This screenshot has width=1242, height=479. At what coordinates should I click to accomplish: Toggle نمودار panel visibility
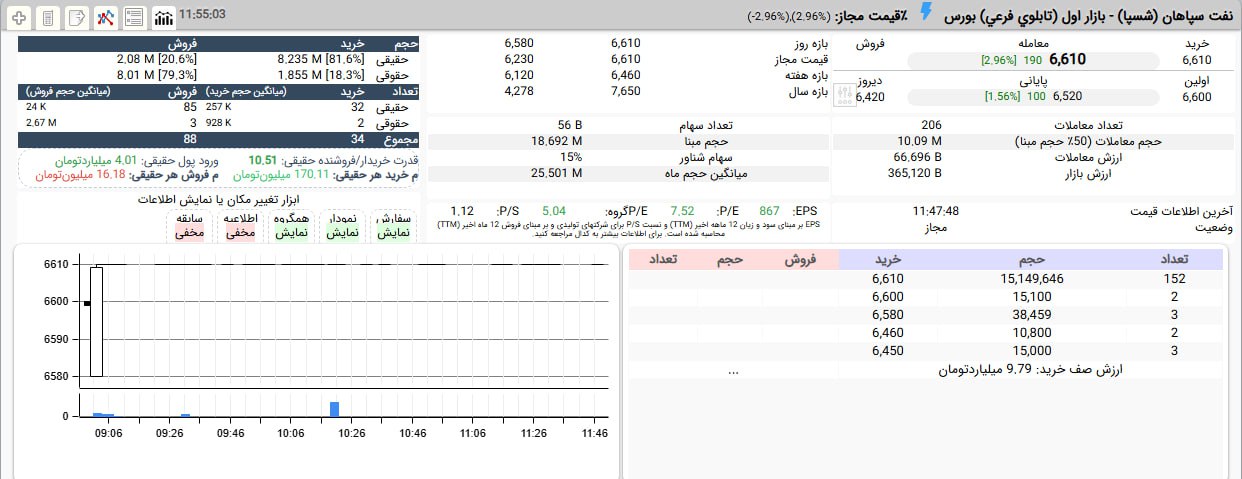pyautogui.click(x=342, y=225)
